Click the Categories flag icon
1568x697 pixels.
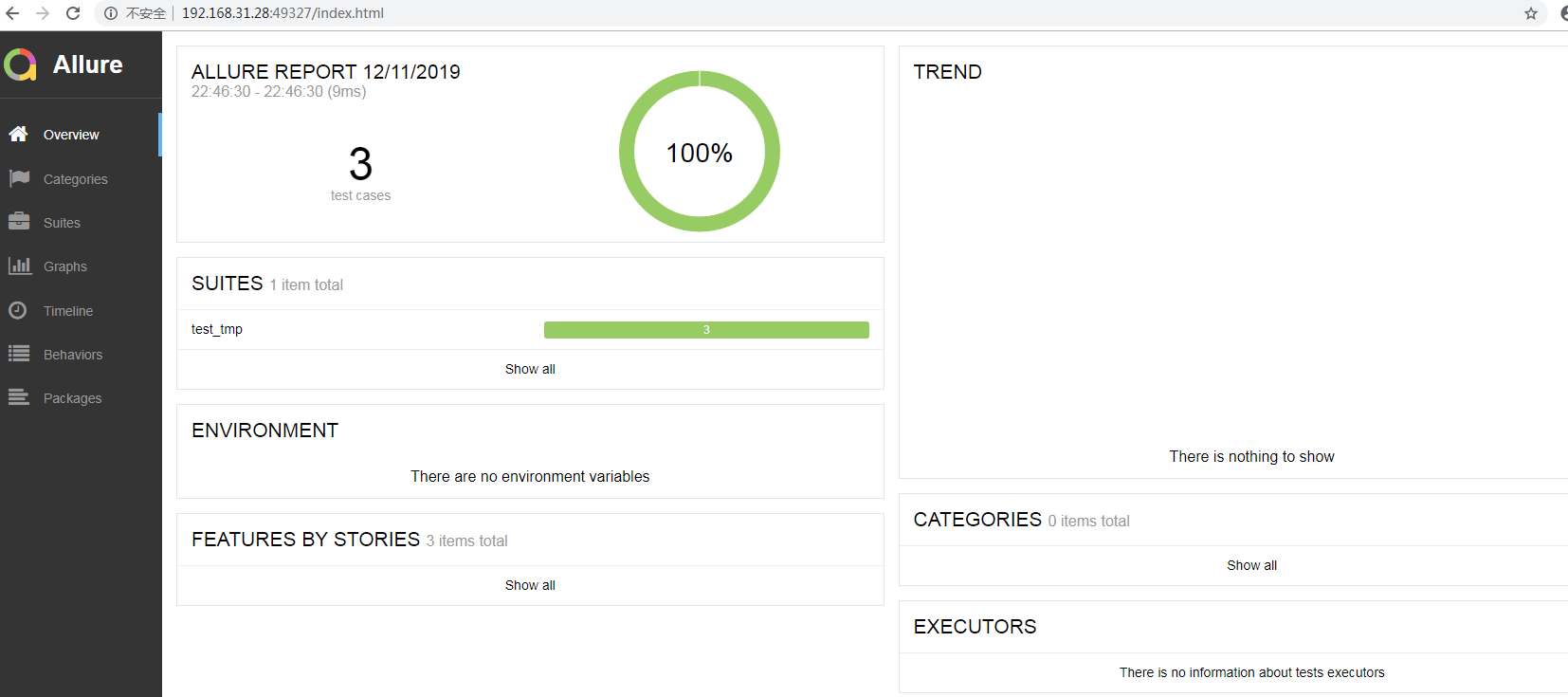click(x=19, y=178)
